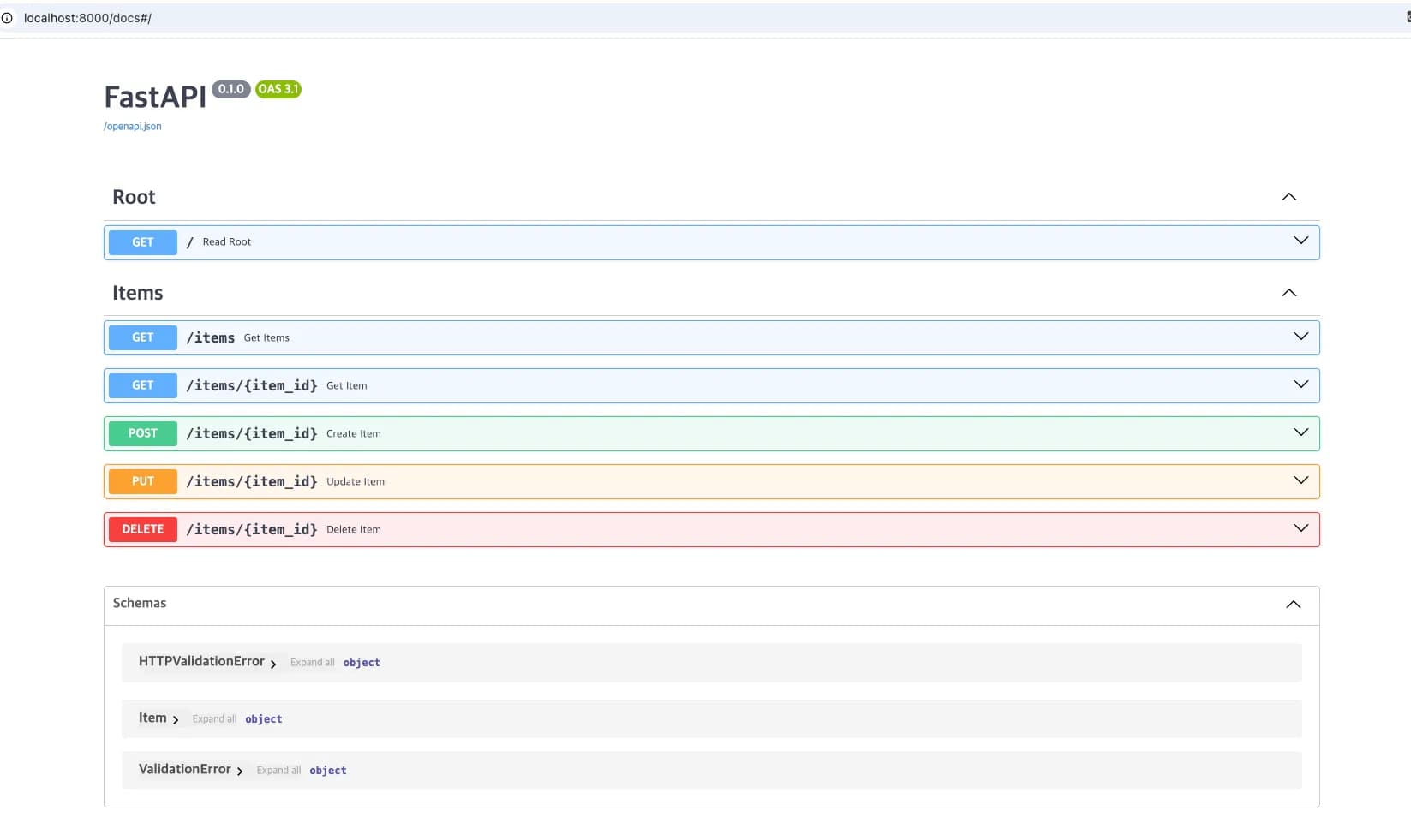Screen dimensions: 1411x840
Task: Open the /openapi.json link
Action: click(133, 127)
